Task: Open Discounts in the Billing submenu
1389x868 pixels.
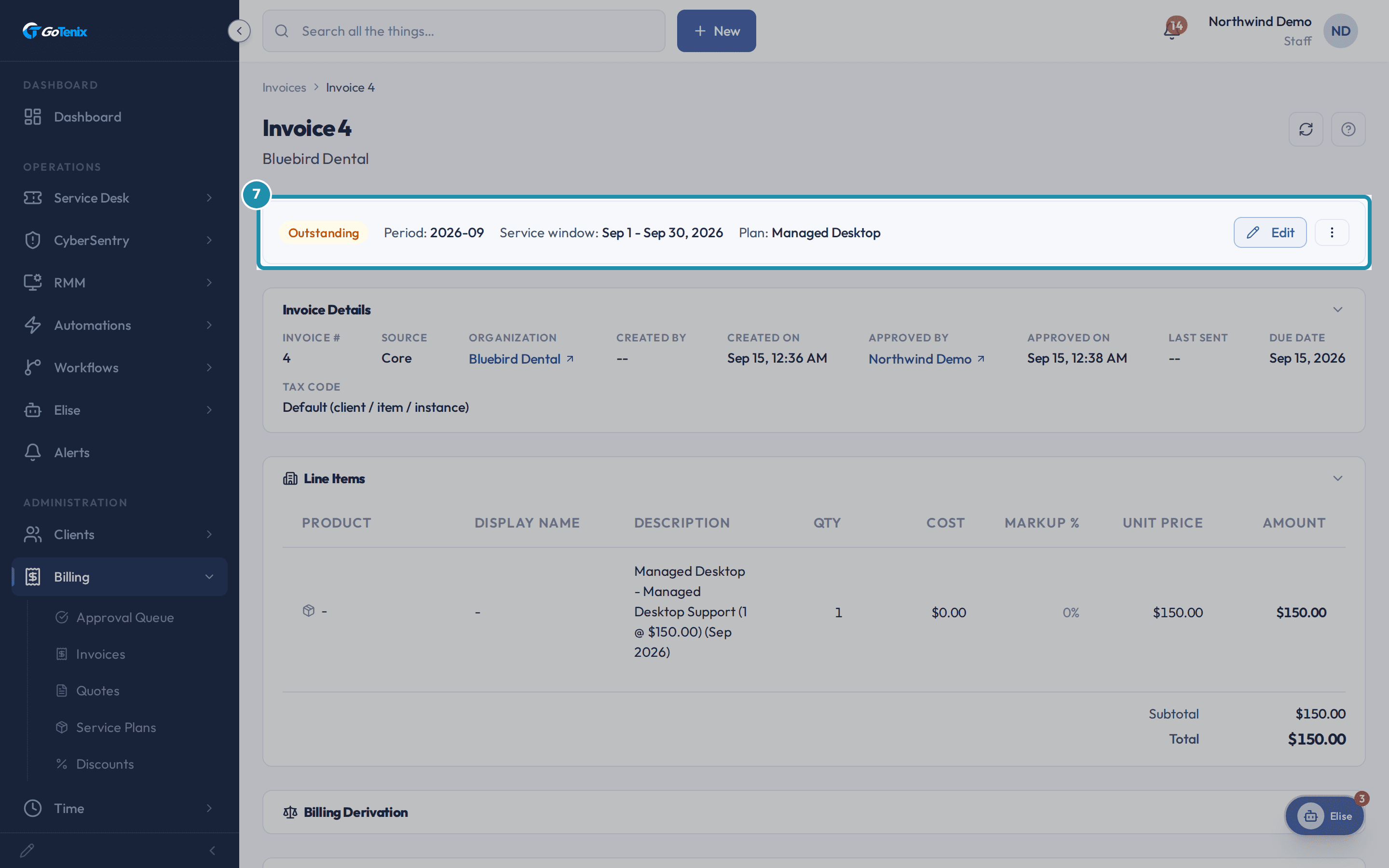Action: tap(105, 765)
